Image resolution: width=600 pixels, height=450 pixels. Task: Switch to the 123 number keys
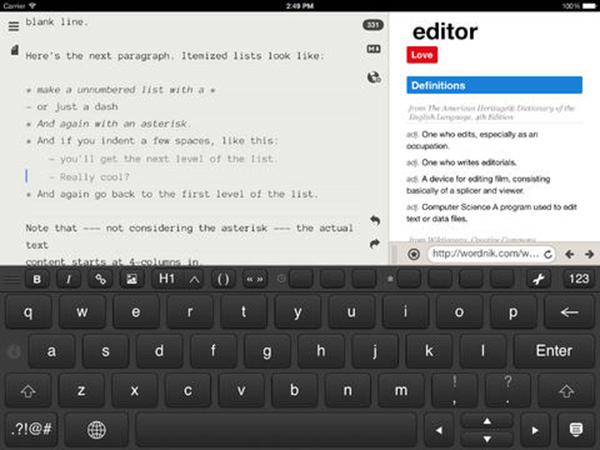pos(579,279)
